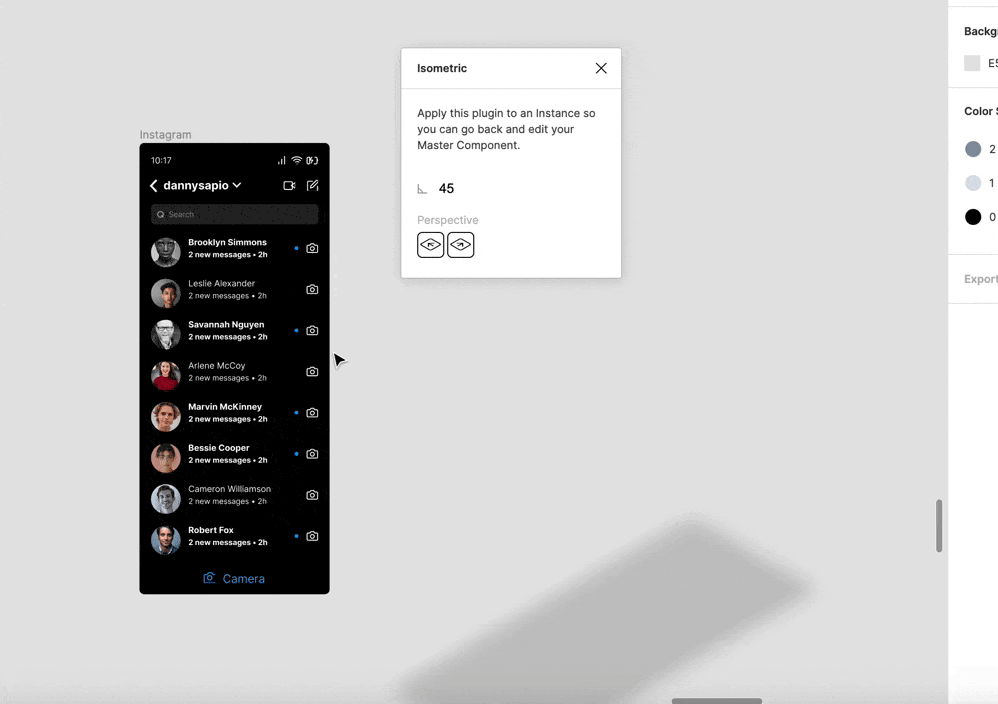Click the background color swatch
Image resolution: width=998 pixels, height=704 pixels.
tap(972, 63)
